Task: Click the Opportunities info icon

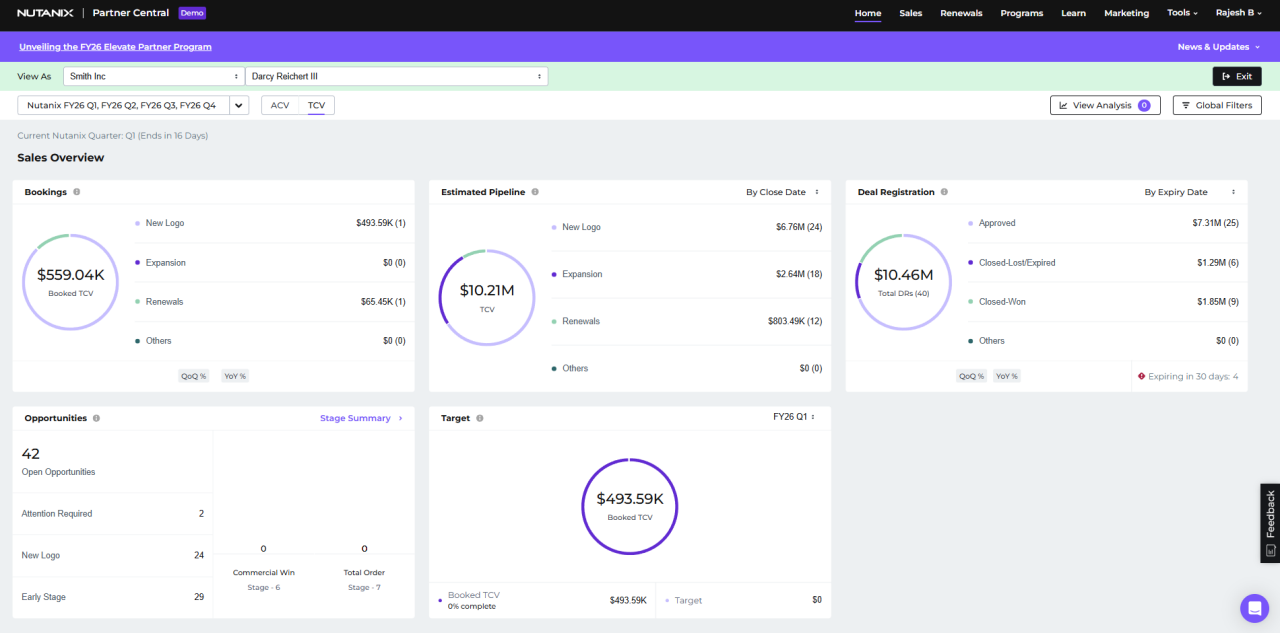Action: (94, 417)
